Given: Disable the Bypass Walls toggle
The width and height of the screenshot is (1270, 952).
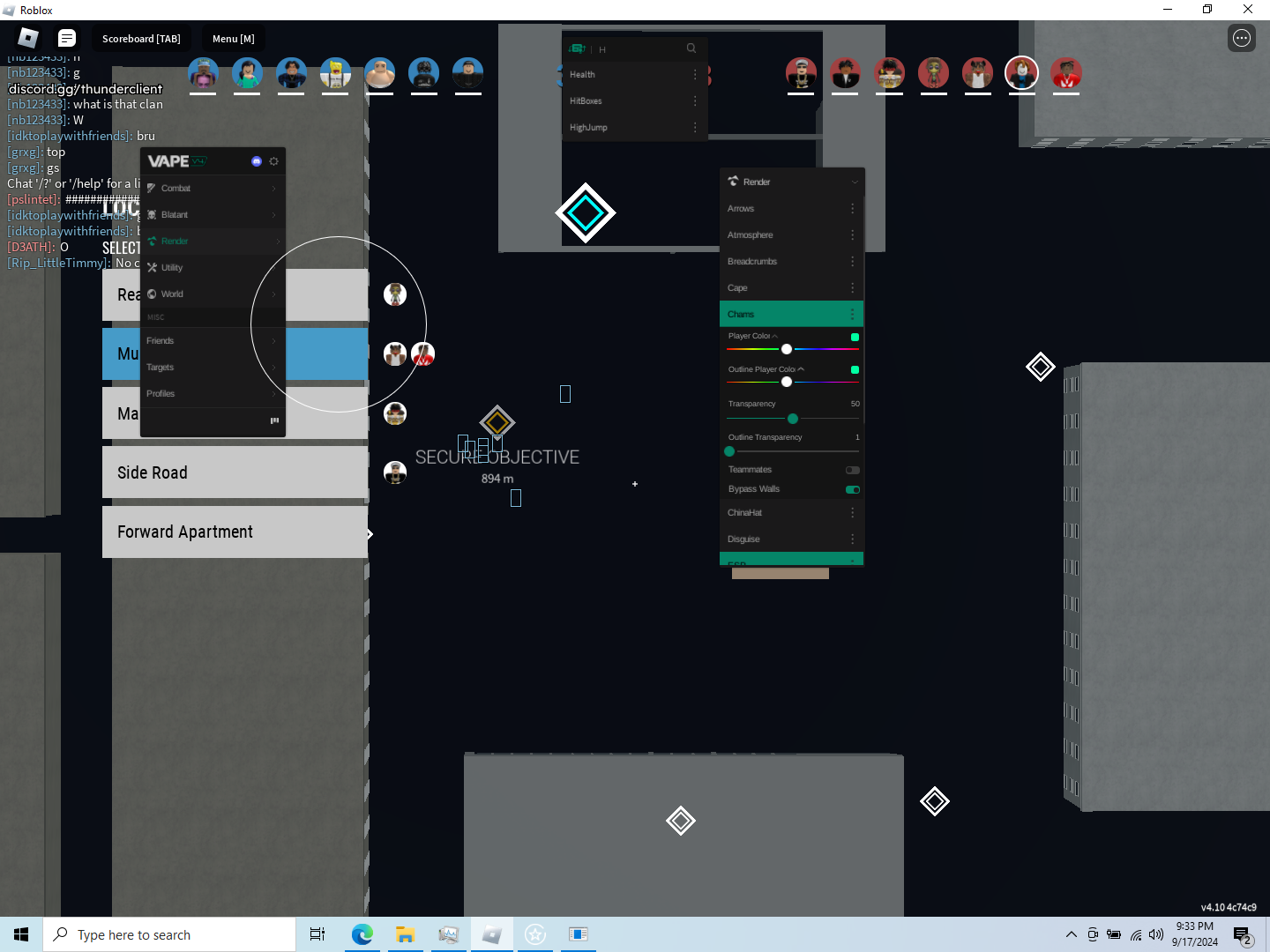Looking at the screenshot, I should (x=853, y=489).
